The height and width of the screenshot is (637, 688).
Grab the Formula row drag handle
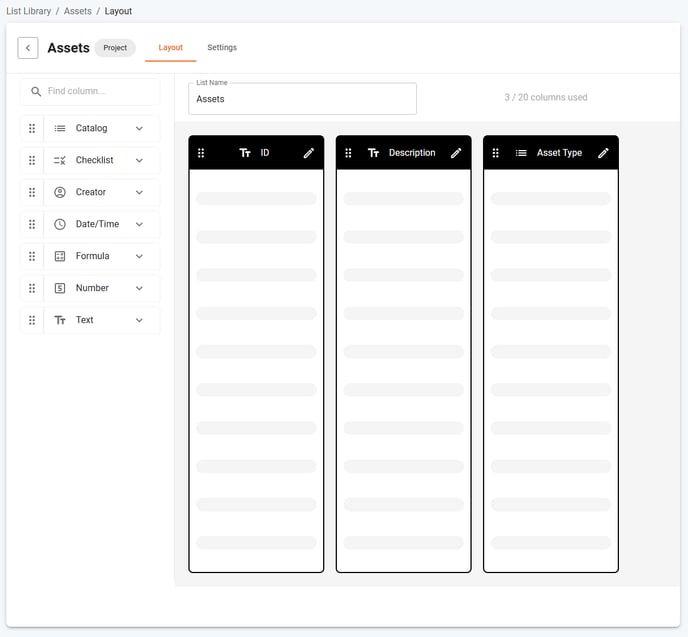[x=32, y=256]
